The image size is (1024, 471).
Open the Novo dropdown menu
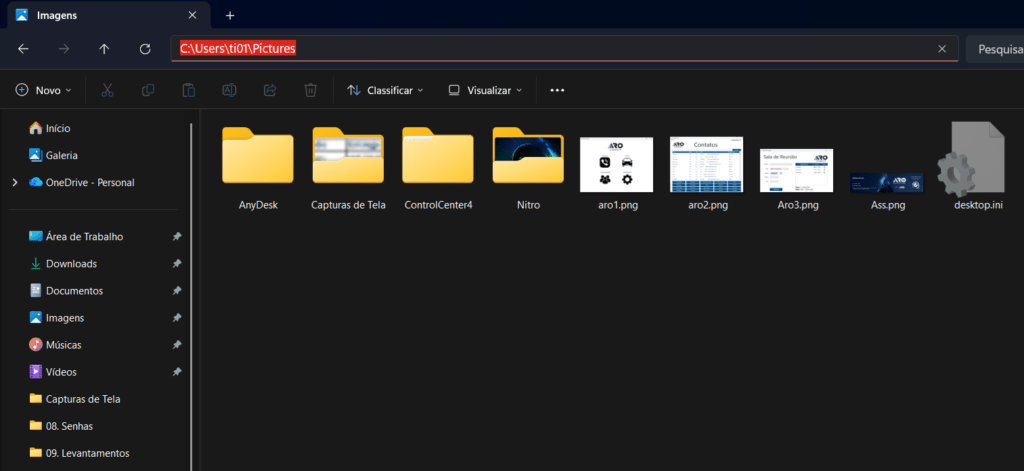(44, 90)
